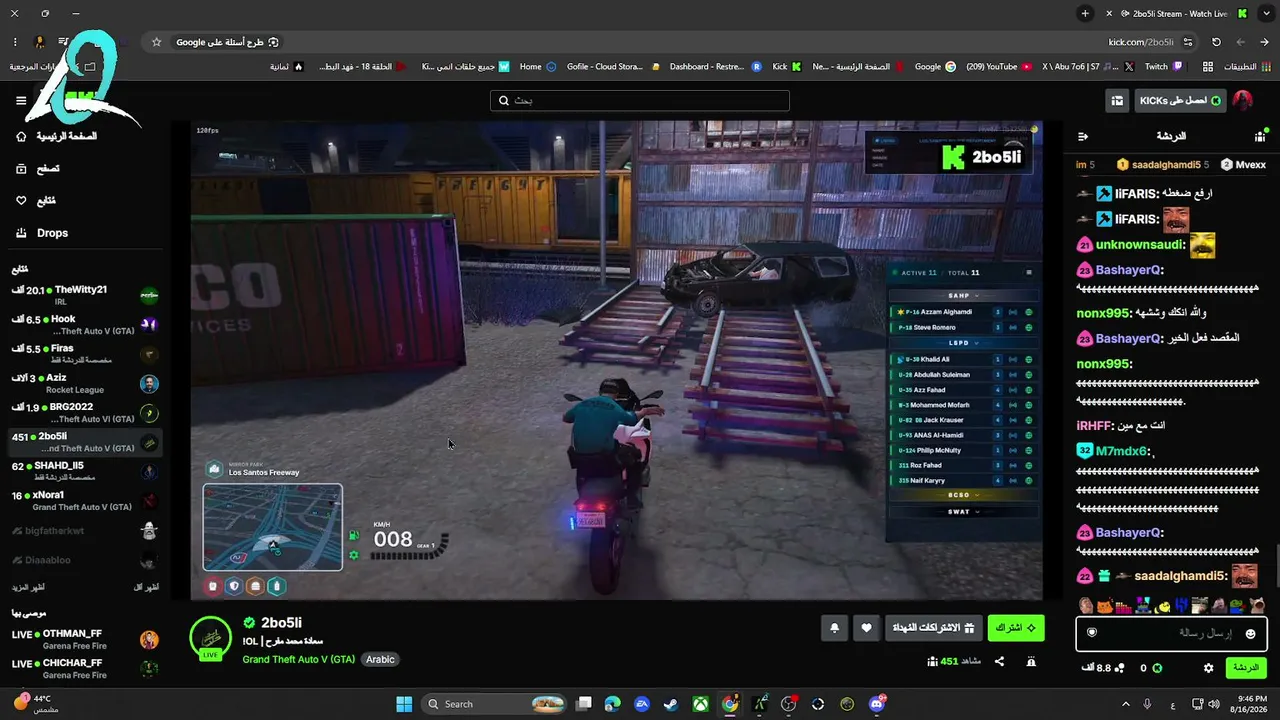Open the Twitch bookmark
Viewport: 1280px width, 720px height.
pyautogui.click(x=1164, y=67)
